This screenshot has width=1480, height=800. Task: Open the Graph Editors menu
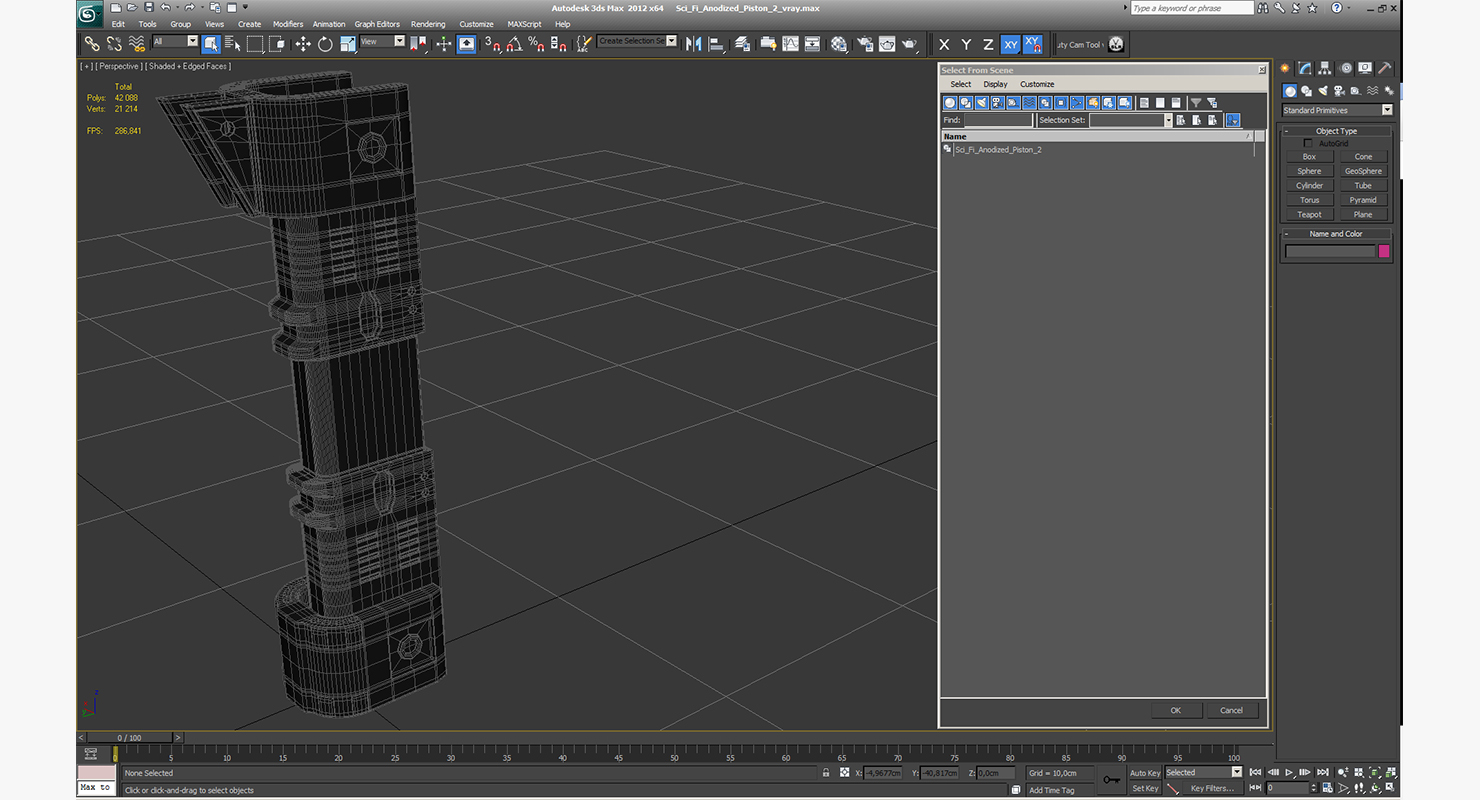(x=377, y=24)
